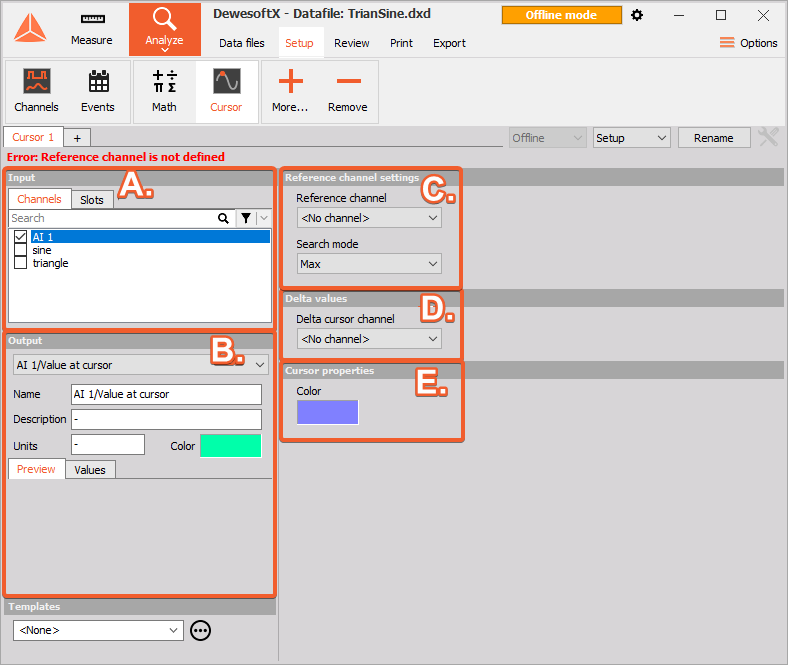Viewport: 788px width, 665px height.
Task: Open the Reference channel dropdown
Action: coord(369,218)
